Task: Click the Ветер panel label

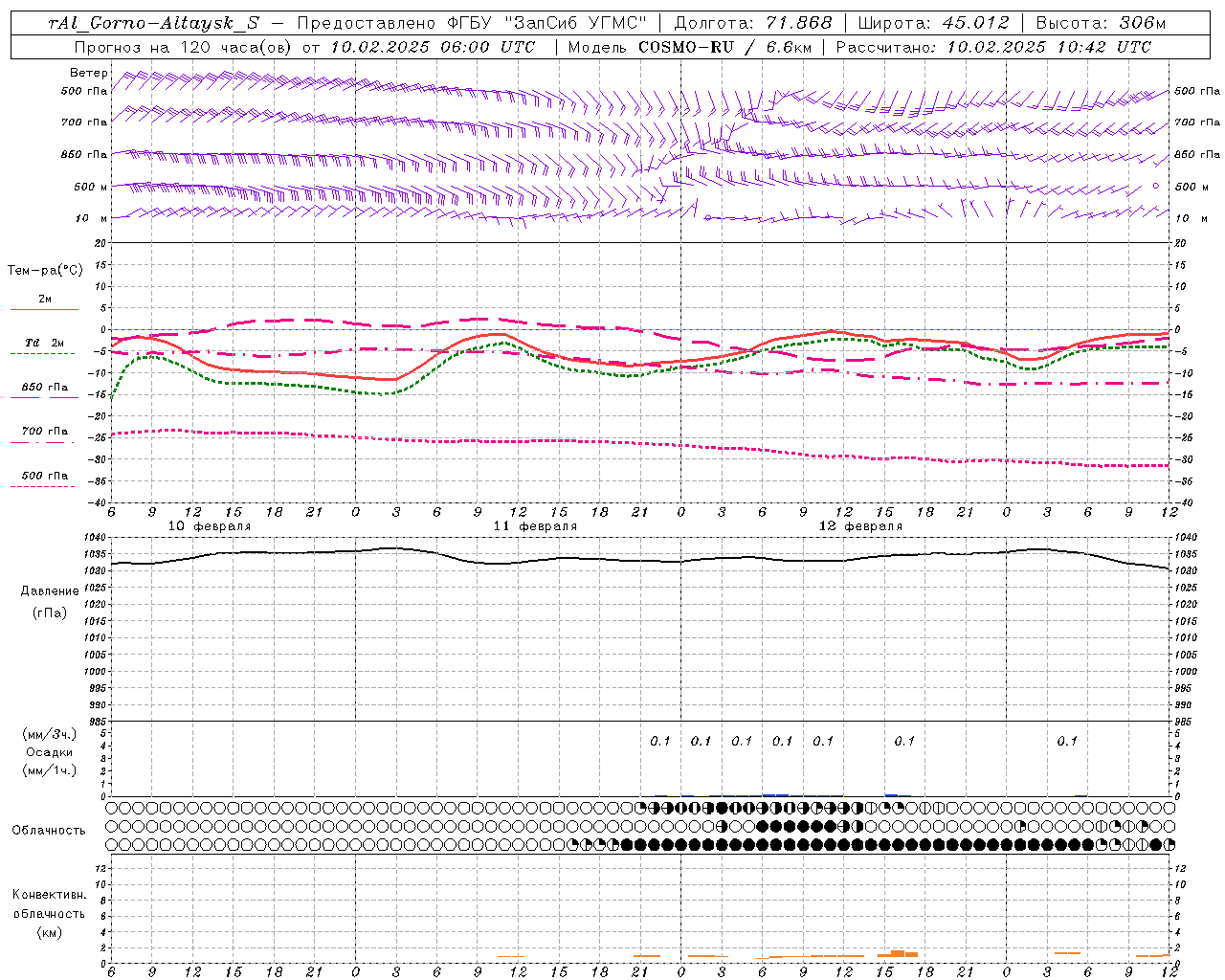Action: coord(89,73)
